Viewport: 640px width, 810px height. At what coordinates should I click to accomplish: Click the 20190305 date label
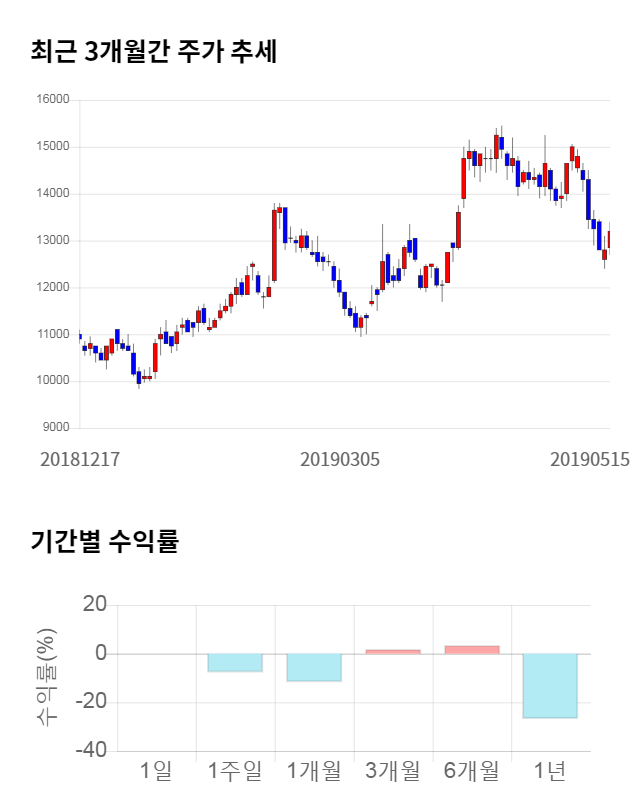[340, 460]
